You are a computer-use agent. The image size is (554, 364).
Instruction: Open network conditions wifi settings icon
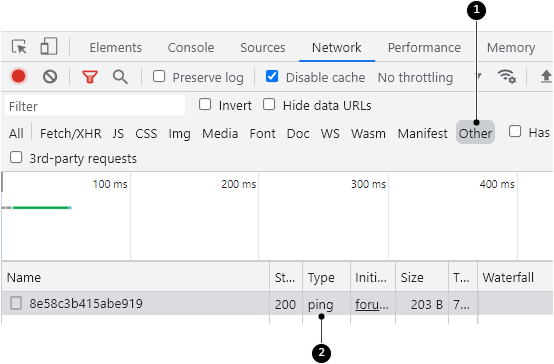tap(507, 76)
